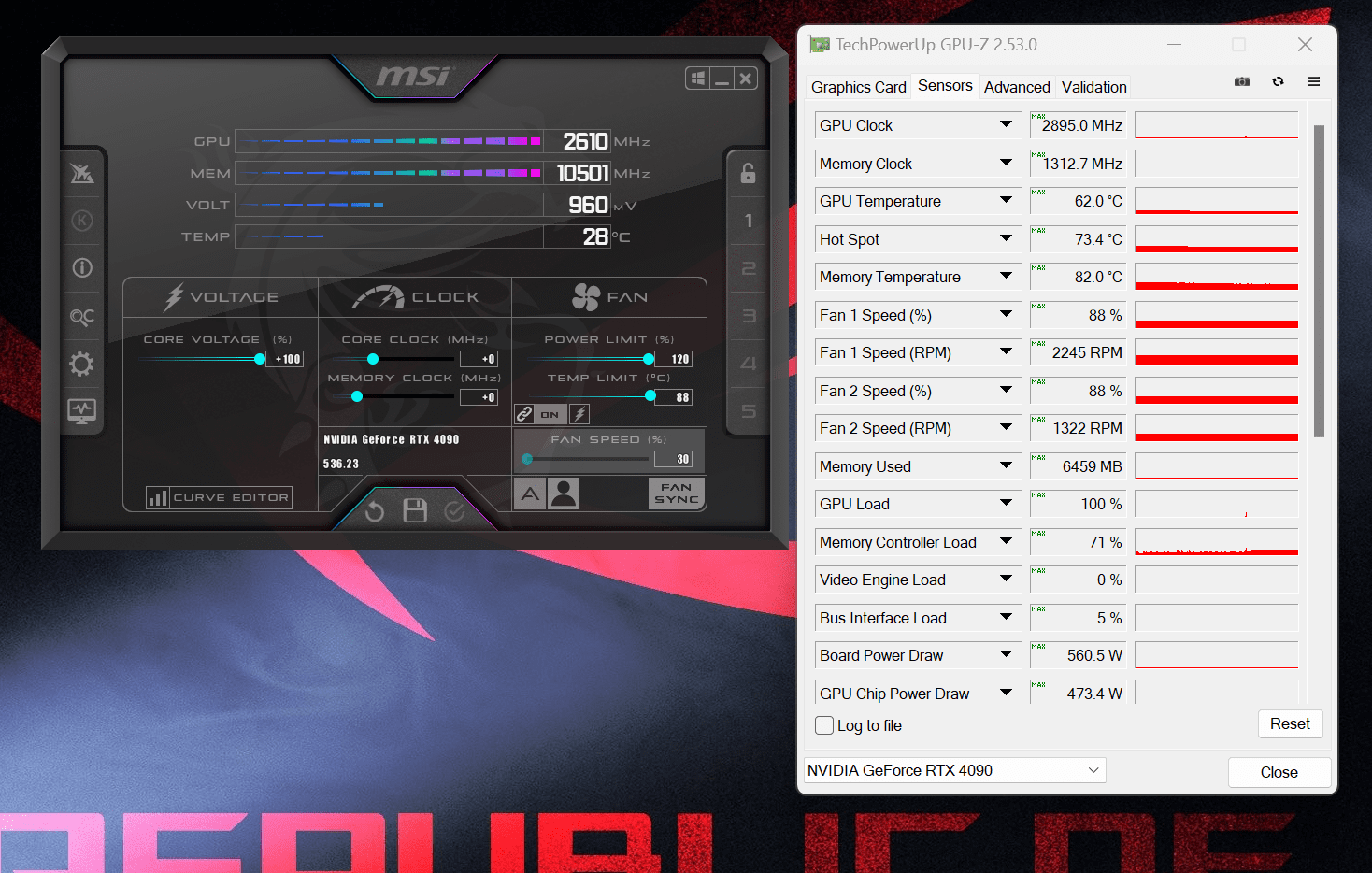This screenshot has width=1372, height=873.
Task: Select profile slot 3 in Afterburner
Action: [748, 316]
